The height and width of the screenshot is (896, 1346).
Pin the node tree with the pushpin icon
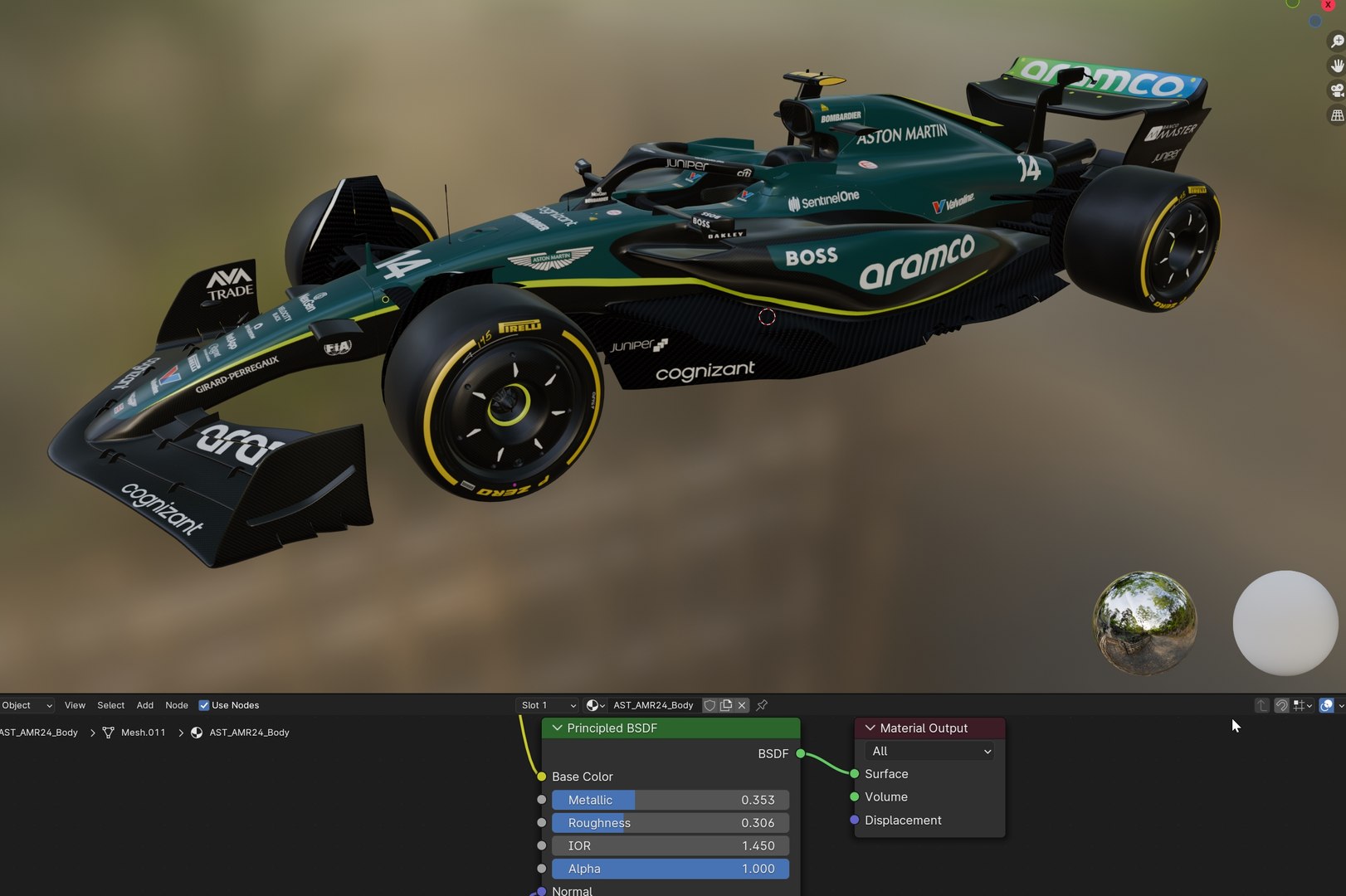pyautogui.click(x=762, y=705)
